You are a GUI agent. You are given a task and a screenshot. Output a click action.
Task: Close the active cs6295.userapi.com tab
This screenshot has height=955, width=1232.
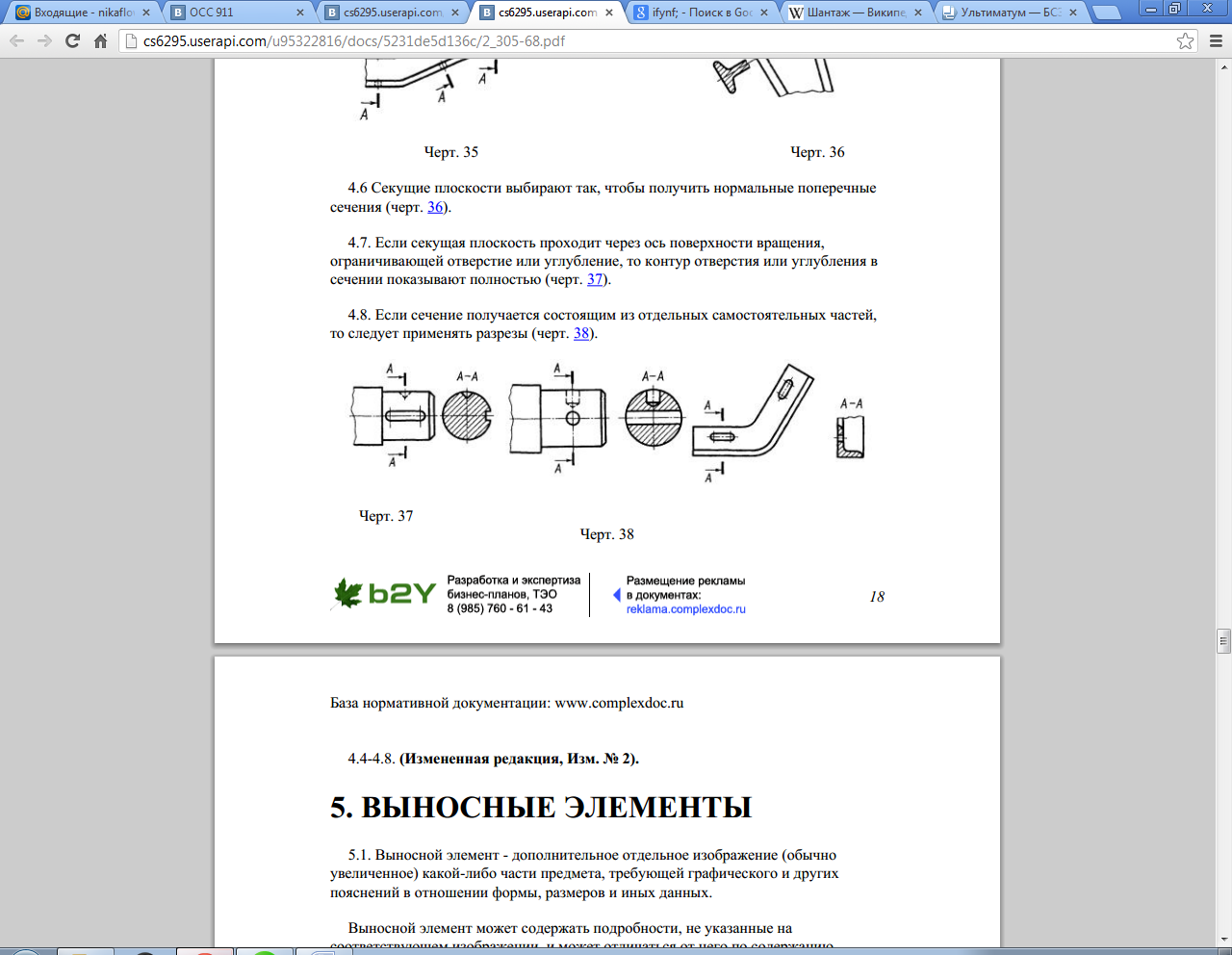coord(610,13)
